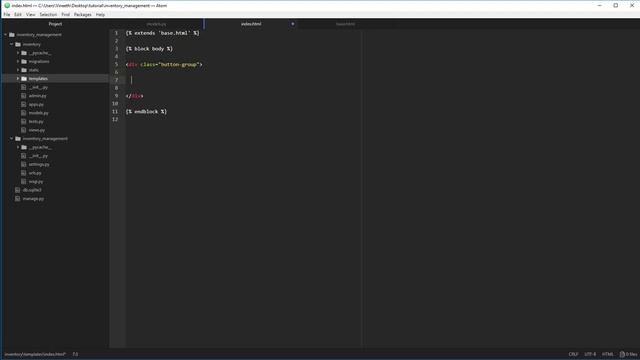This screenshot has width=640, height=360.
Task: Click the nested inventory_management folder icon
Action: click(18, 139)
